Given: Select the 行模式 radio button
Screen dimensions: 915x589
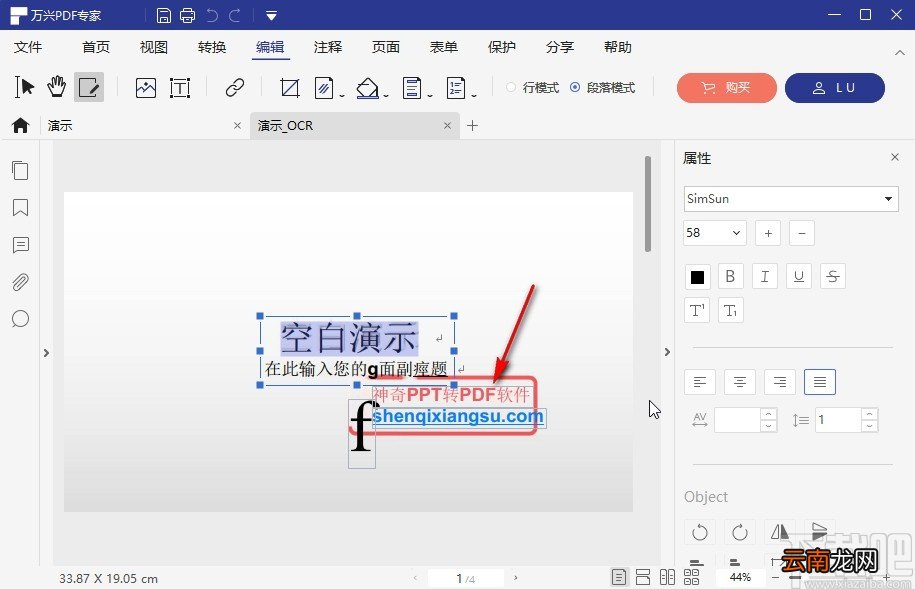Looking at the screenshot, I should (x=511, y=88).
